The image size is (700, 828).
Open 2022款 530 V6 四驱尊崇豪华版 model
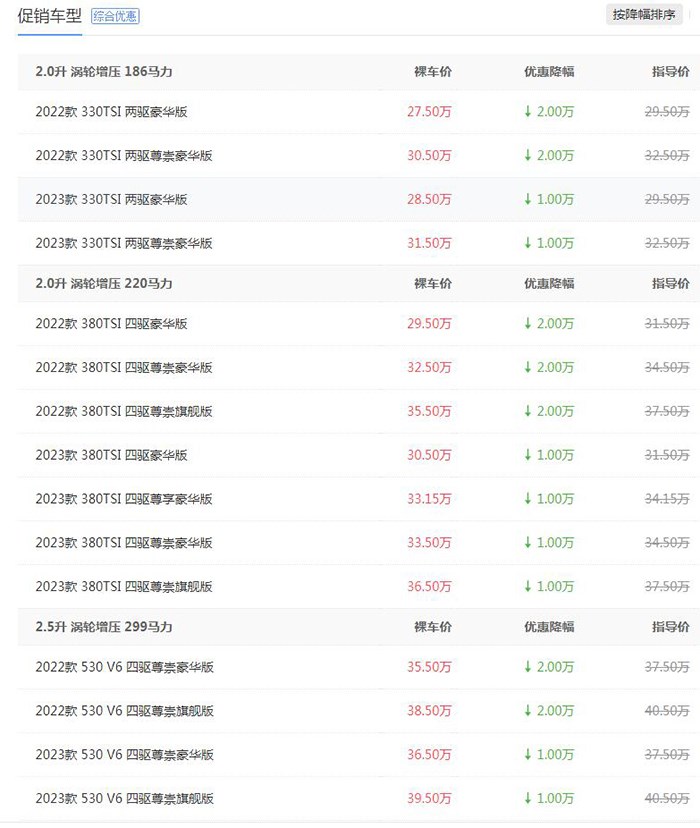125,667
